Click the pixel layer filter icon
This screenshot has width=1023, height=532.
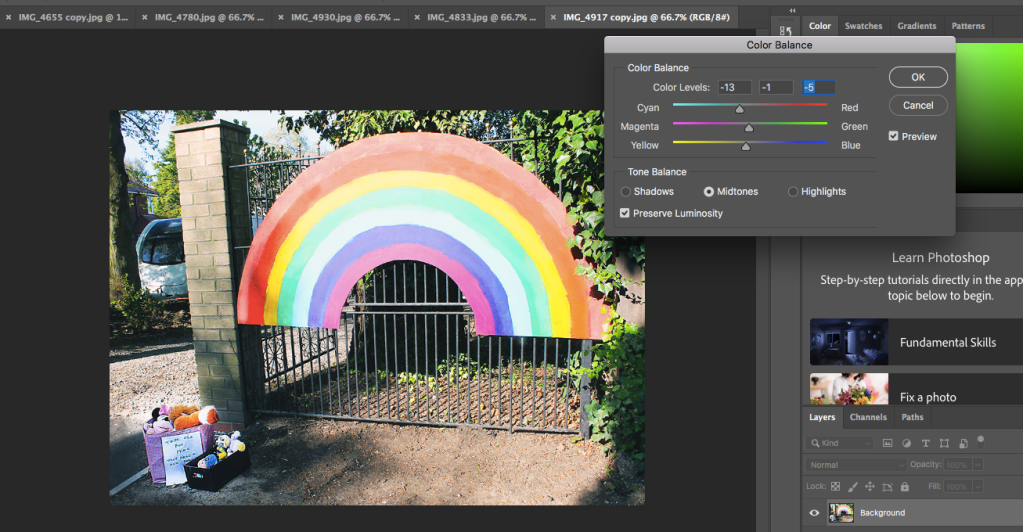pyautogui.click(x=886, y=443)
